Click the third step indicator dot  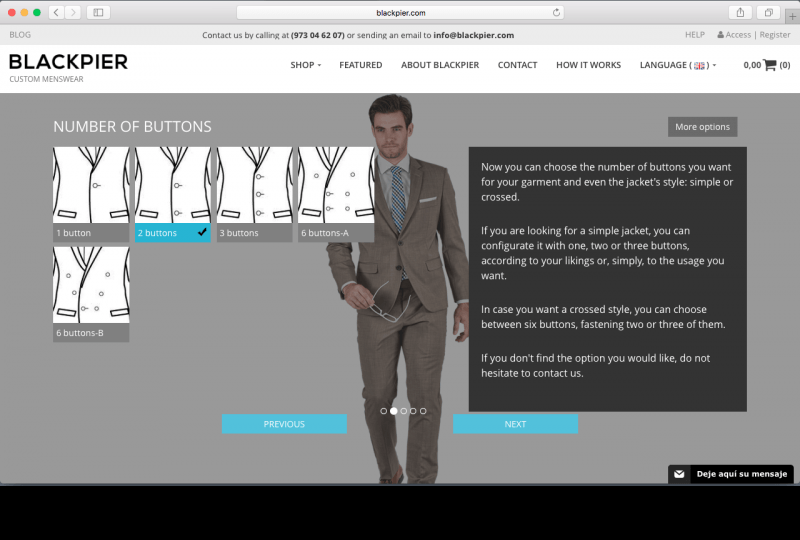click(404, 411)
